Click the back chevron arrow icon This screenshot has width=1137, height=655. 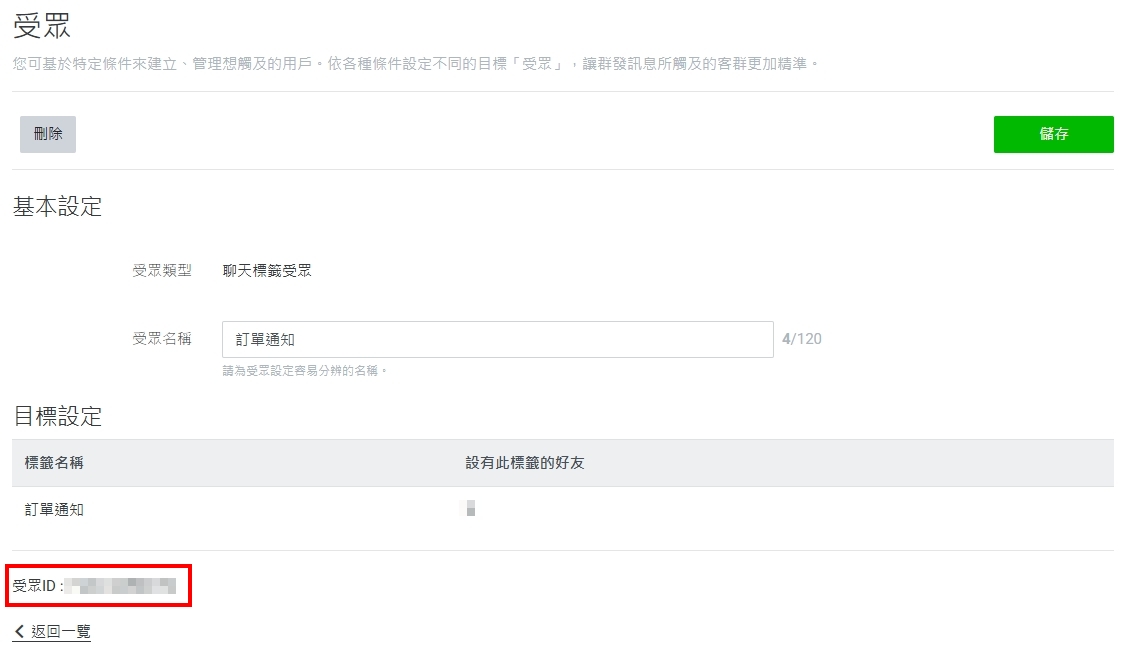(19, 631)
